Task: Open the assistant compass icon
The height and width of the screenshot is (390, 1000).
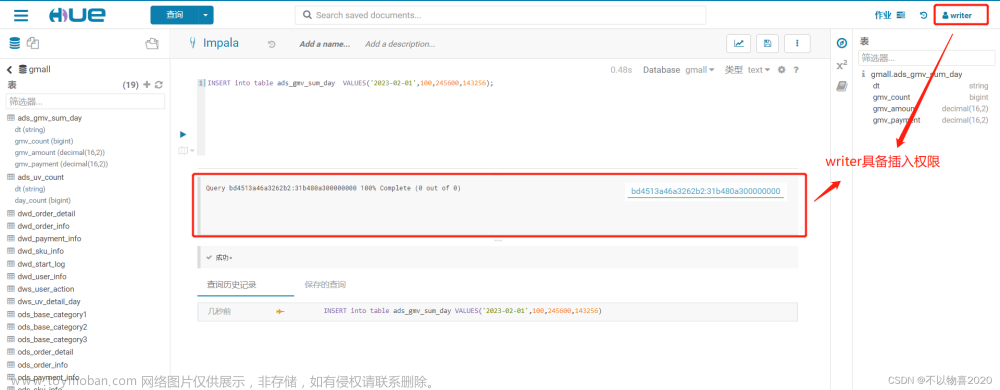Action: click(842, 43)
